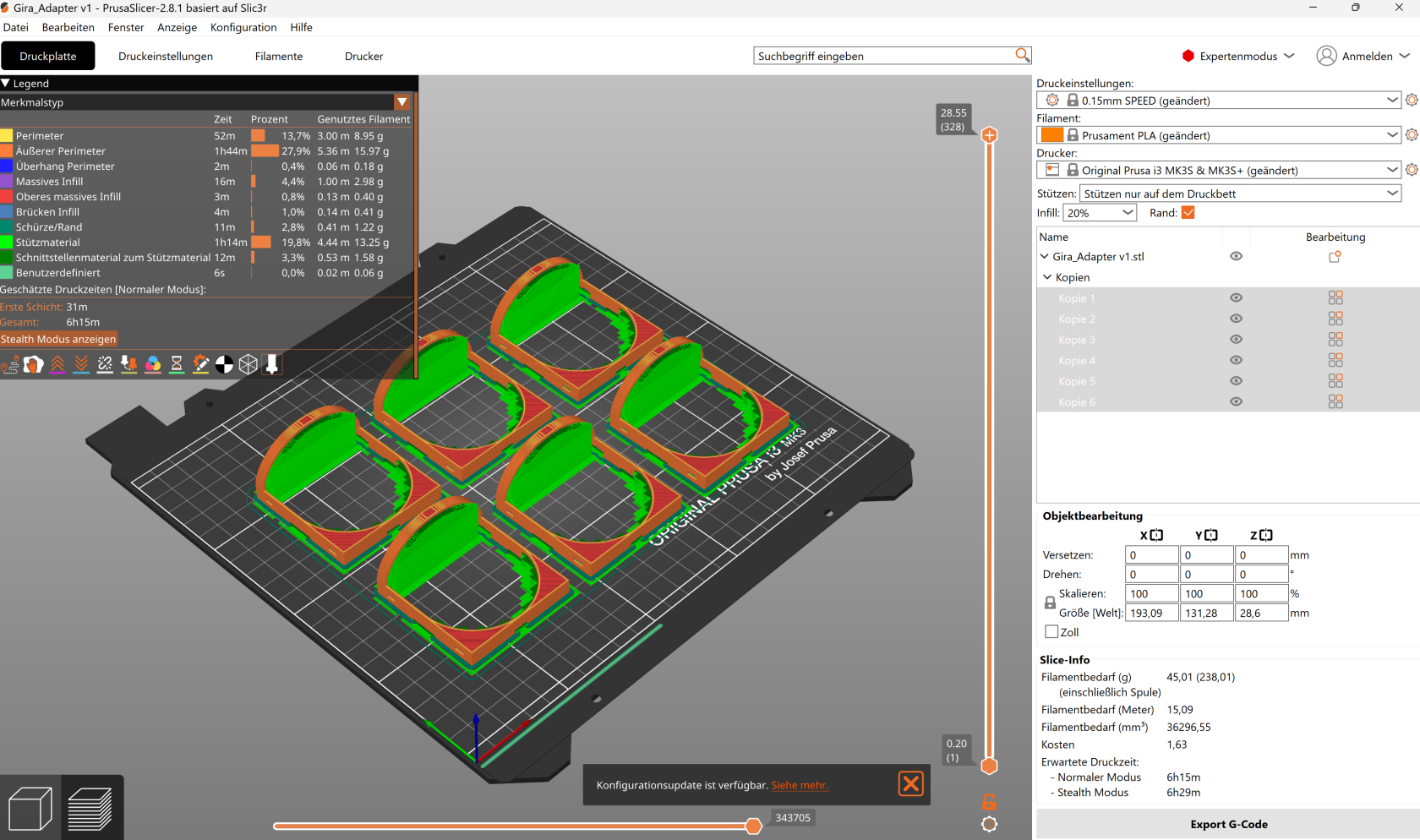The width and height of the screenshot is (1420, 840).
Task: Toggle uniform scaling lock icon
Action: point(1050,603)
